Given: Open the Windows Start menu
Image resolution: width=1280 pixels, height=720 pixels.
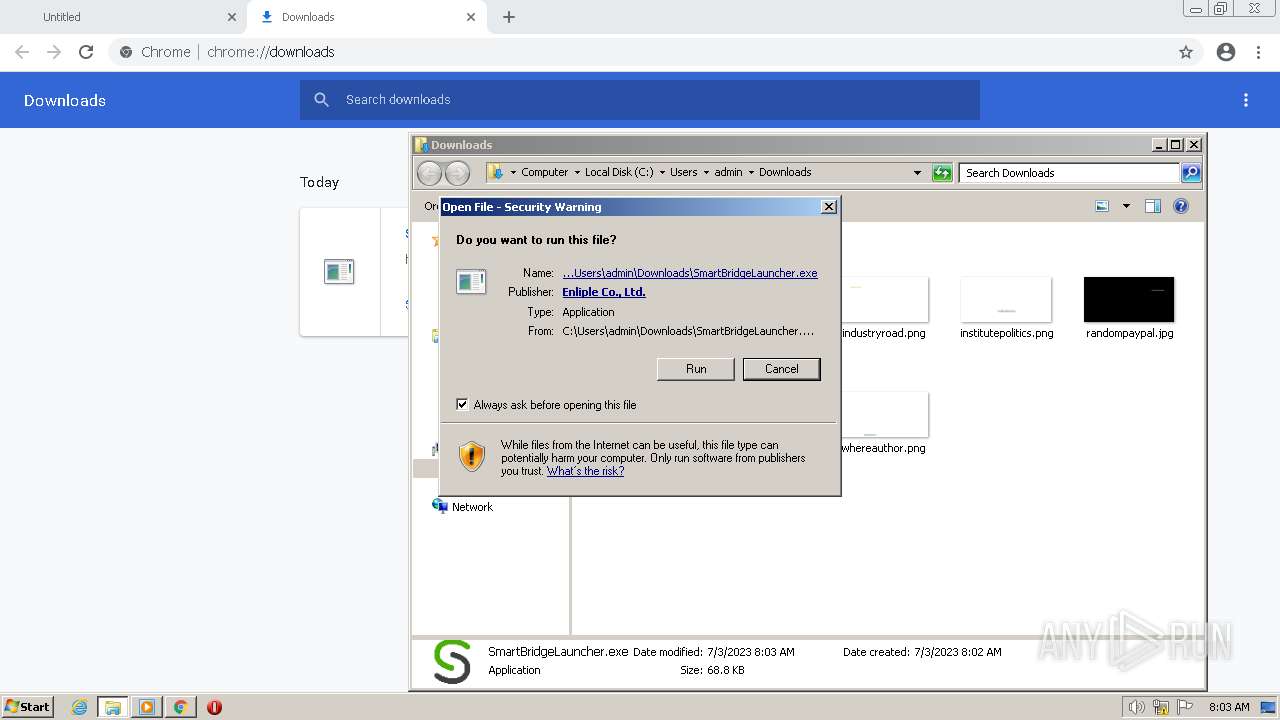Looking at the screenshot, I should click(x=27, y=707).
